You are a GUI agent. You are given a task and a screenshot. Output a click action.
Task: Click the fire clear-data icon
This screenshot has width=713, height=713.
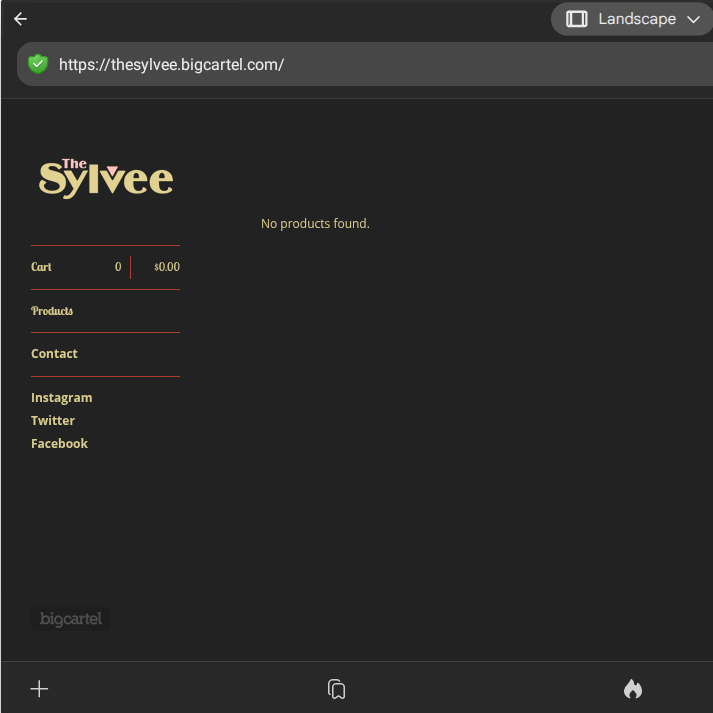(633, 689)
